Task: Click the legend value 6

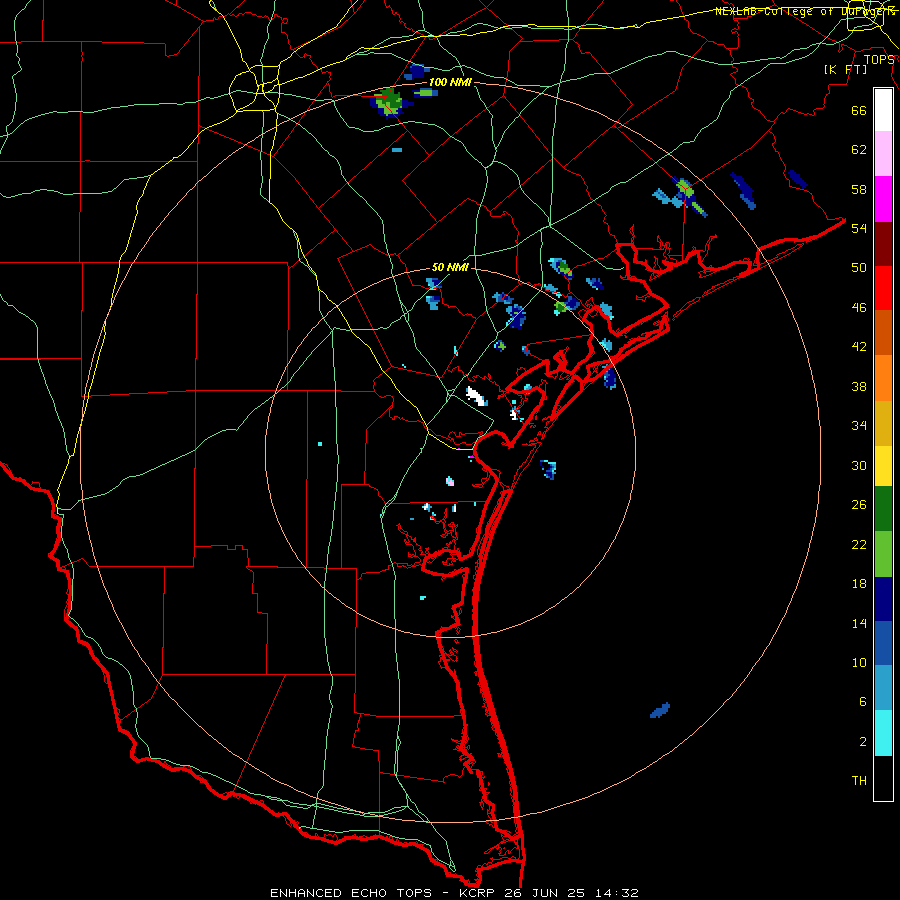Action: click(863, 702)
